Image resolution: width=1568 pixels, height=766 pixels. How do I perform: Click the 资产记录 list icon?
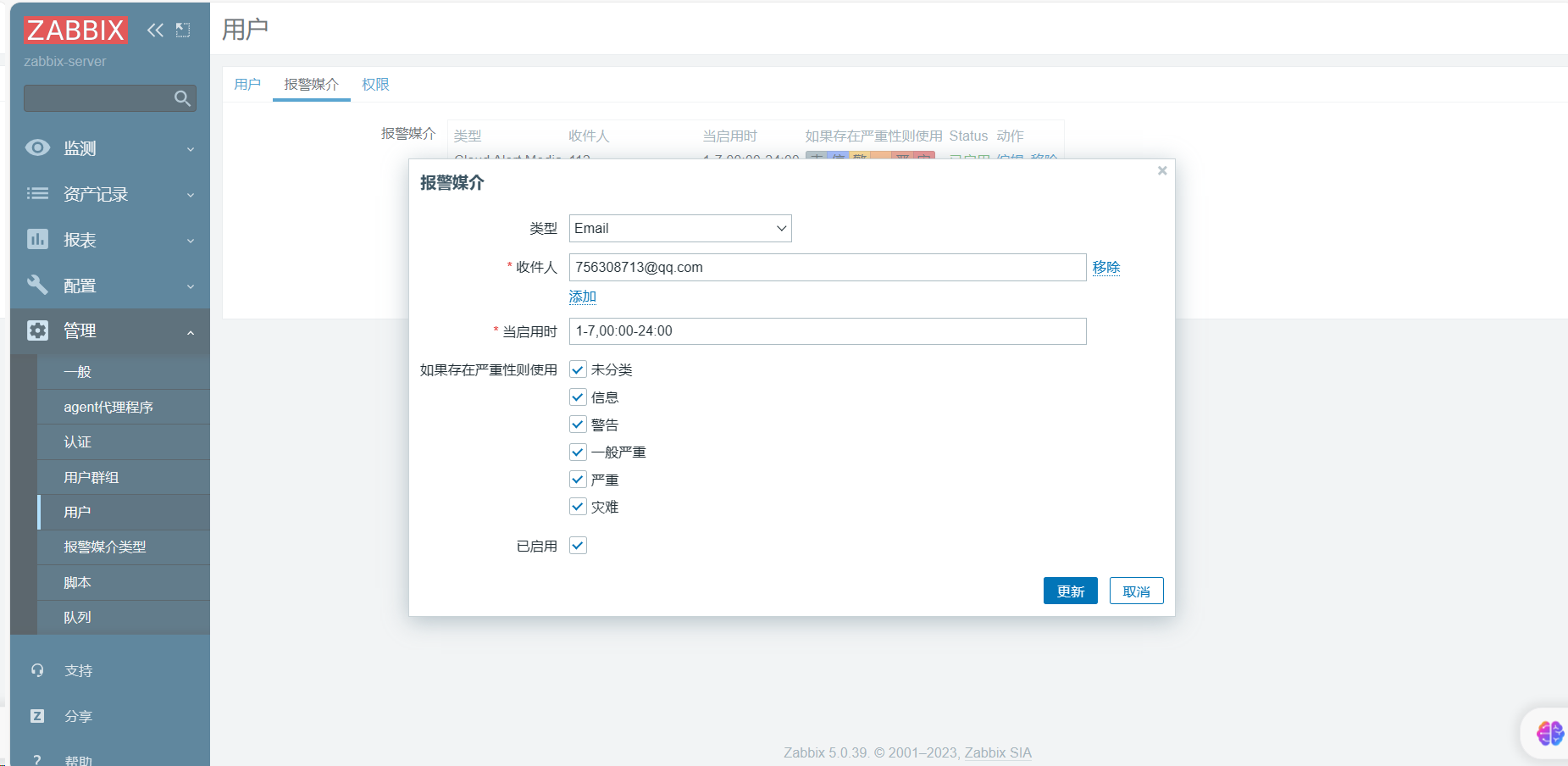tap(37, 193)
